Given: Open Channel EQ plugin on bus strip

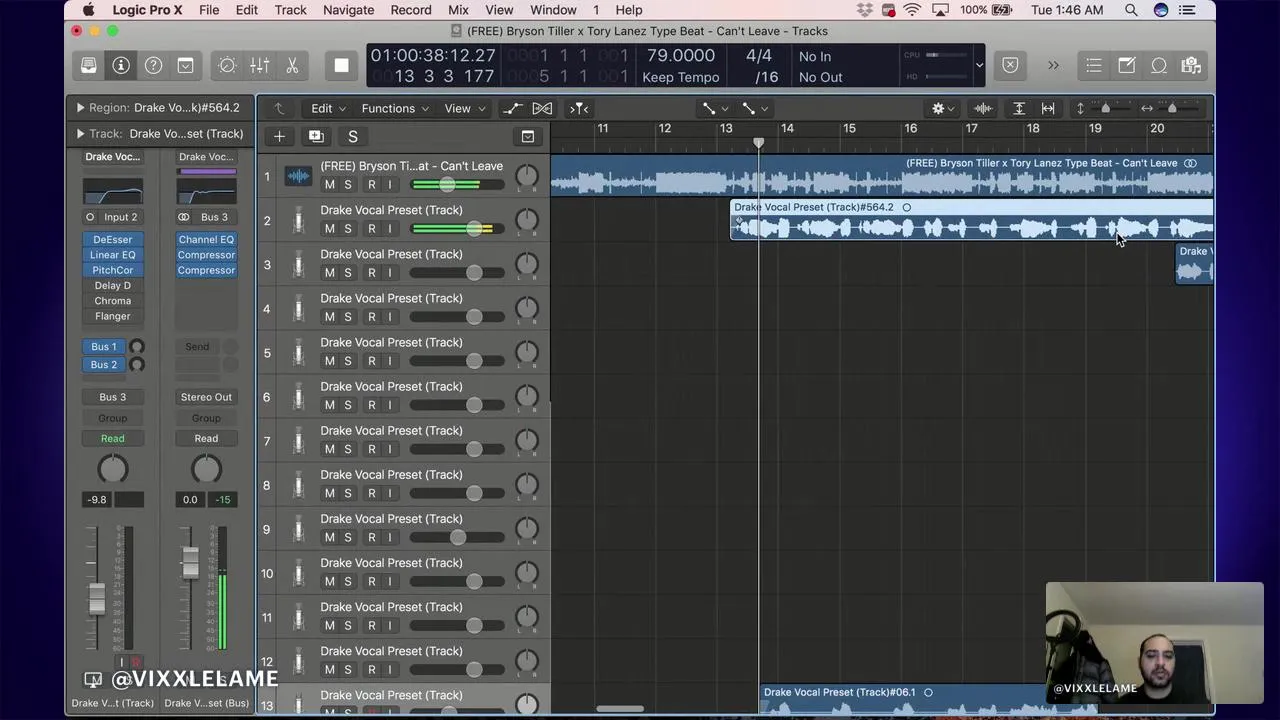Looking at the screenshot, I should pos(206,239).
